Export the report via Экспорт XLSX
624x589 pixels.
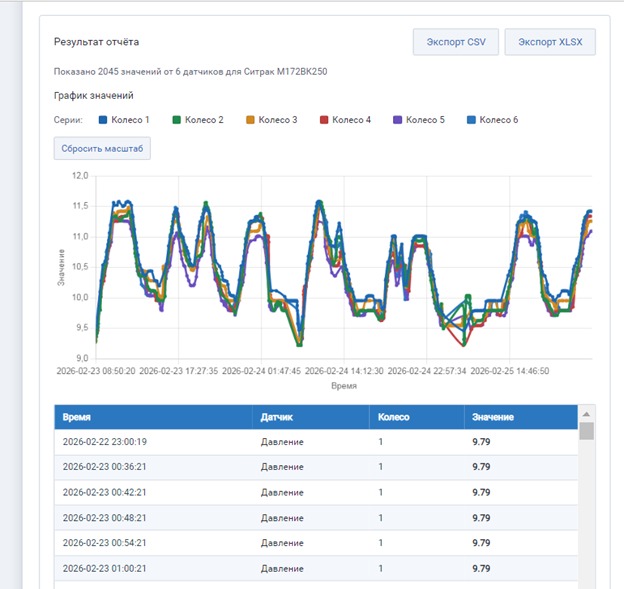[x=550, y=42]
